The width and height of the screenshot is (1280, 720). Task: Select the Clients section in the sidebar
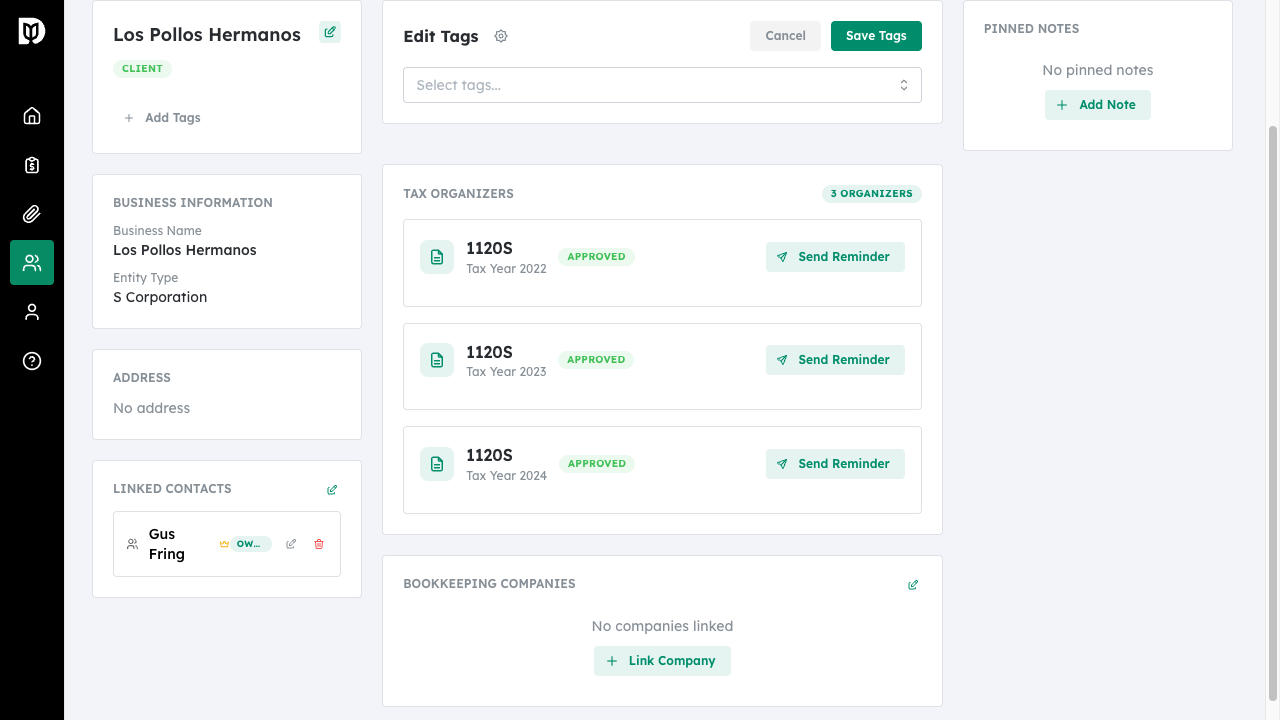pyautogui.click(x=31, y=262)
